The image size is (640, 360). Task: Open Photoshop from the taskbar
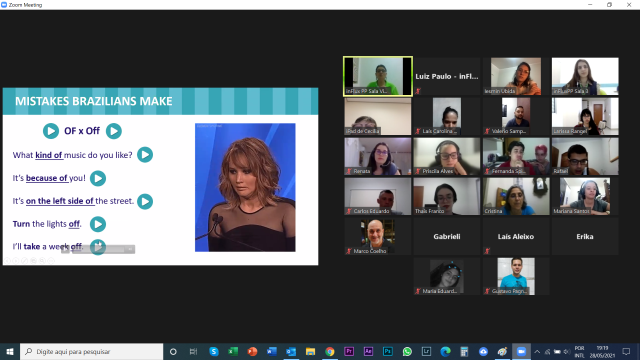coord(388,351)
